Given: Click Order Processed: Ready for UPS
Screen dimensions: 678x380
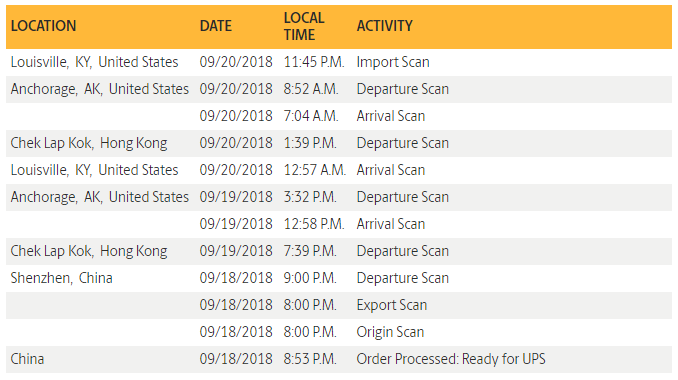Looking at the screenshot, I should pos(451,359).
